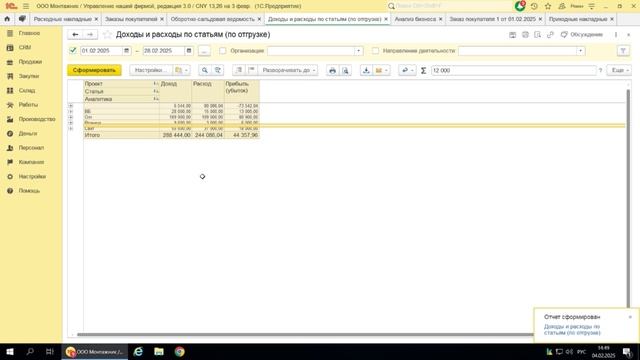Expand the first report row group
This screenshot has width=640, height=360.
pyautogui.click(x=71, y=106)
